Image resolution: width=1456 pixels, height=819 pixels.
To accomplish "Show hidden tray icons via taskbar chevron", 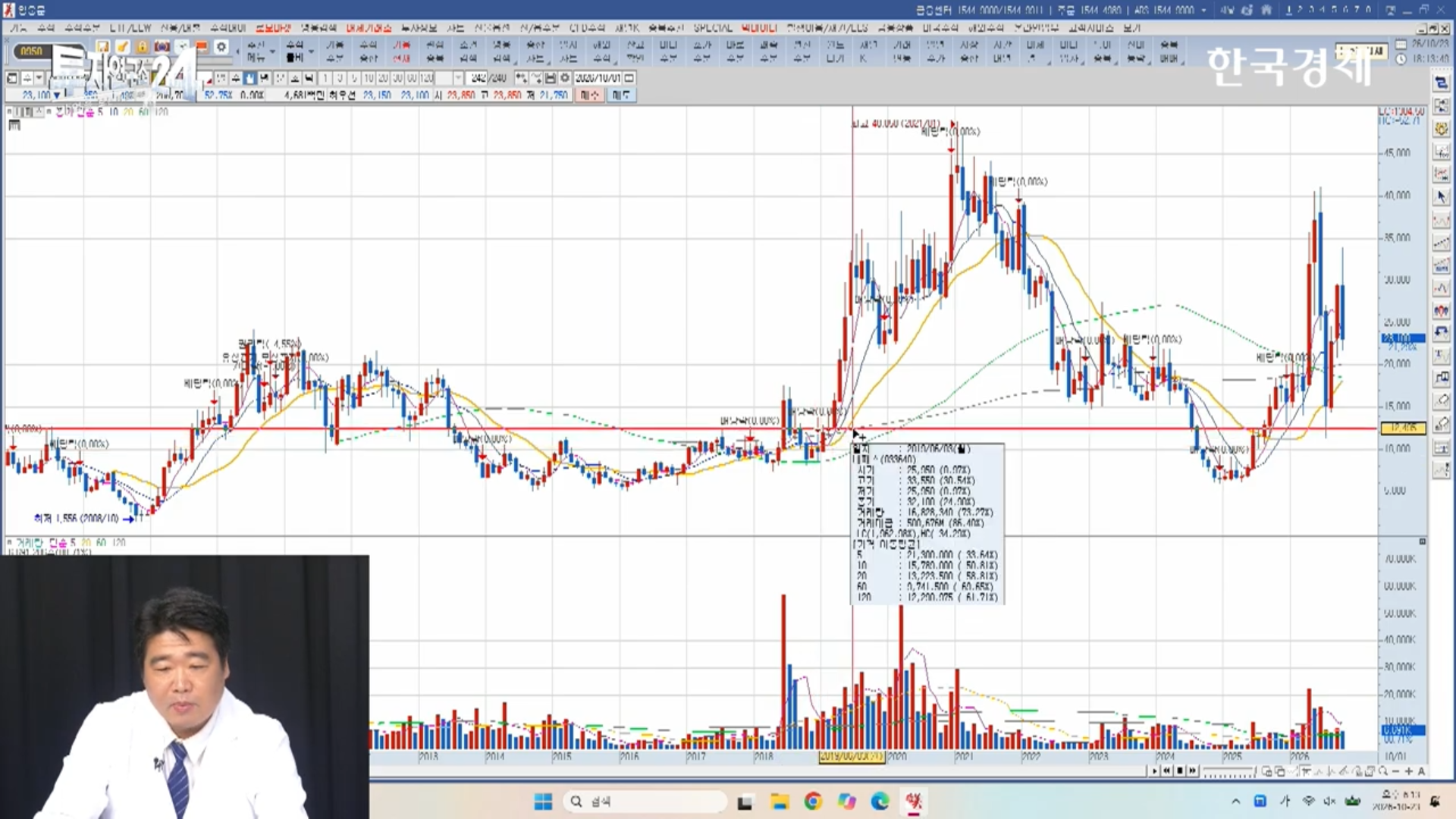I will tap(1236, 801).
